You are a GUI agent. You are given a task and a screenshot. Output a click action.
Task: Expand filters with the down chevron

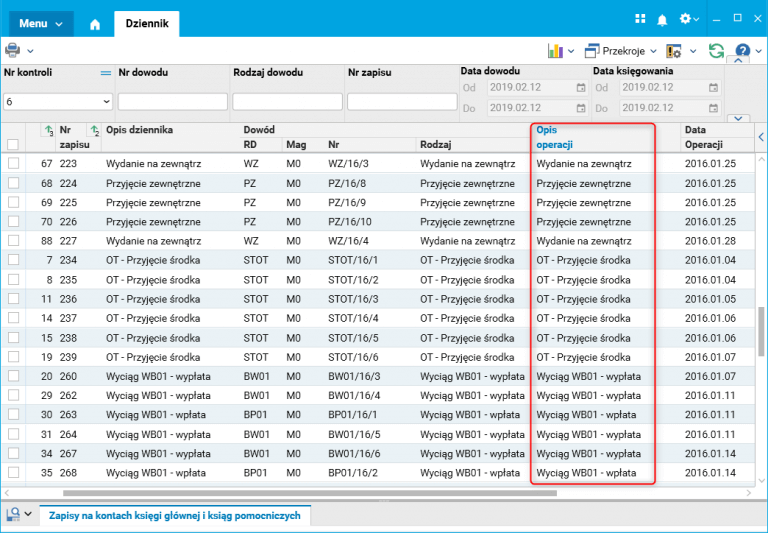(x=739, y=118)
